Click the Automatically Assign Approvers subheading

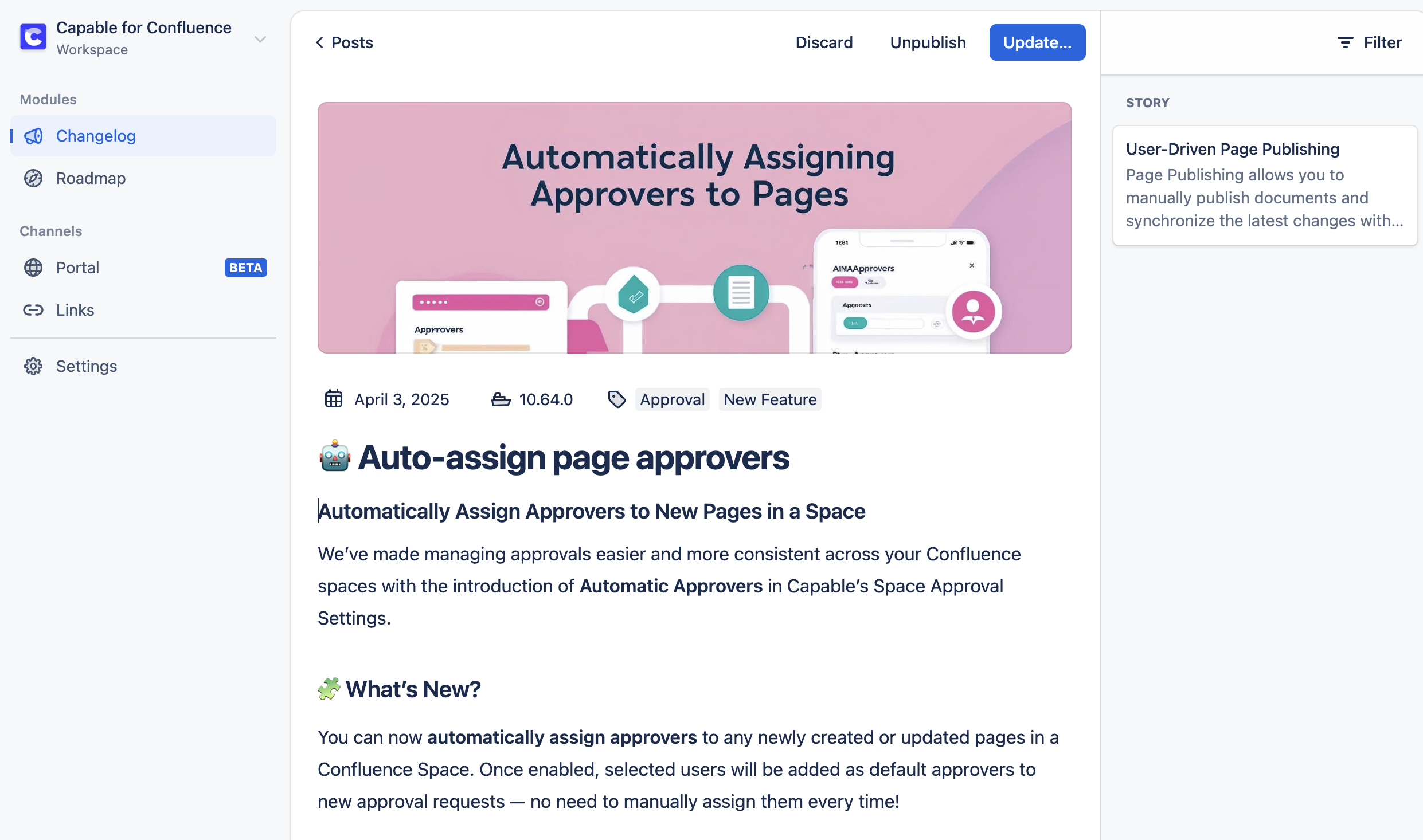coord(592,511)
